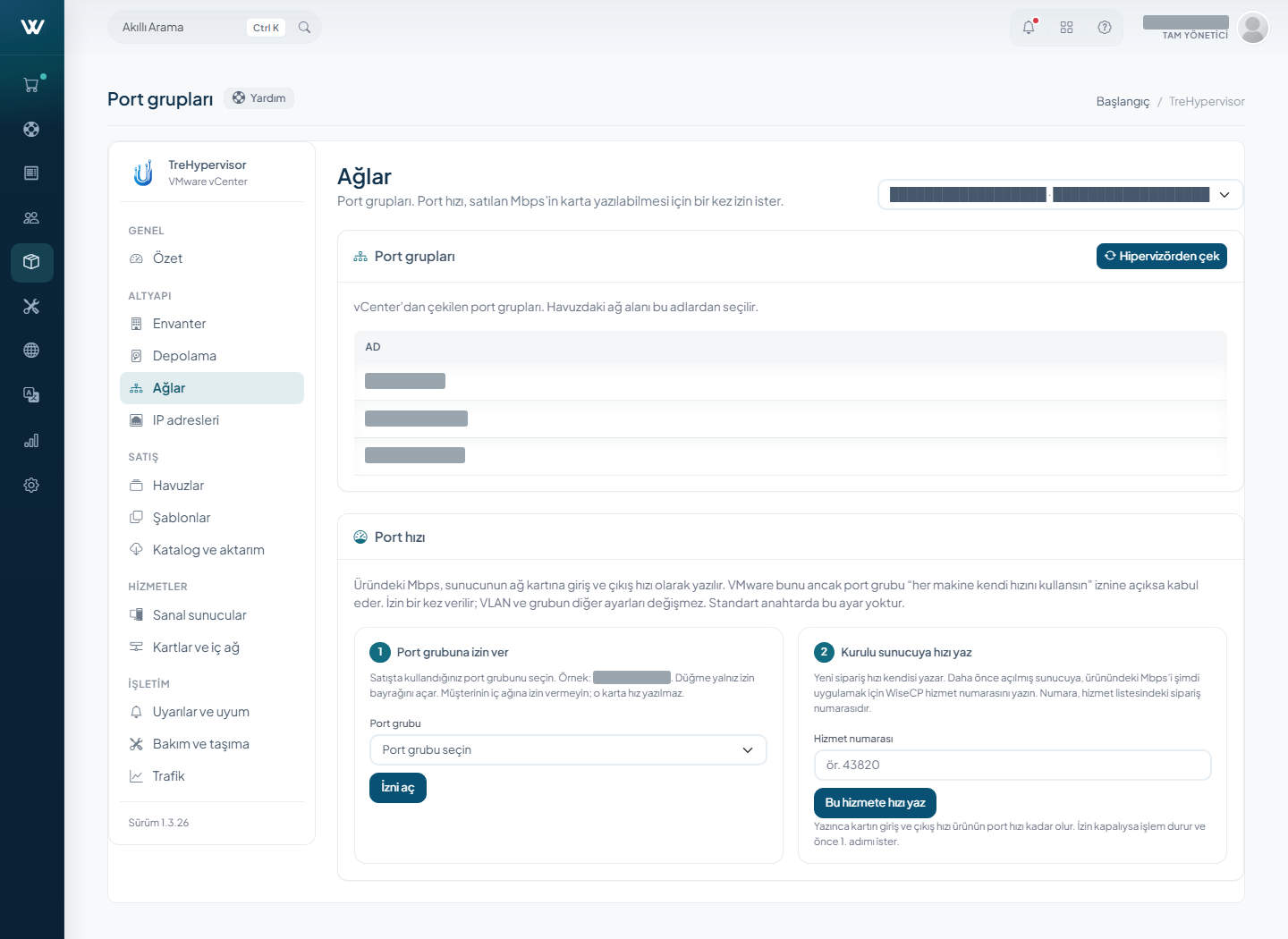Open the Özet menu item
This screenshot has width=1288, height=939.
pos(212,258)
